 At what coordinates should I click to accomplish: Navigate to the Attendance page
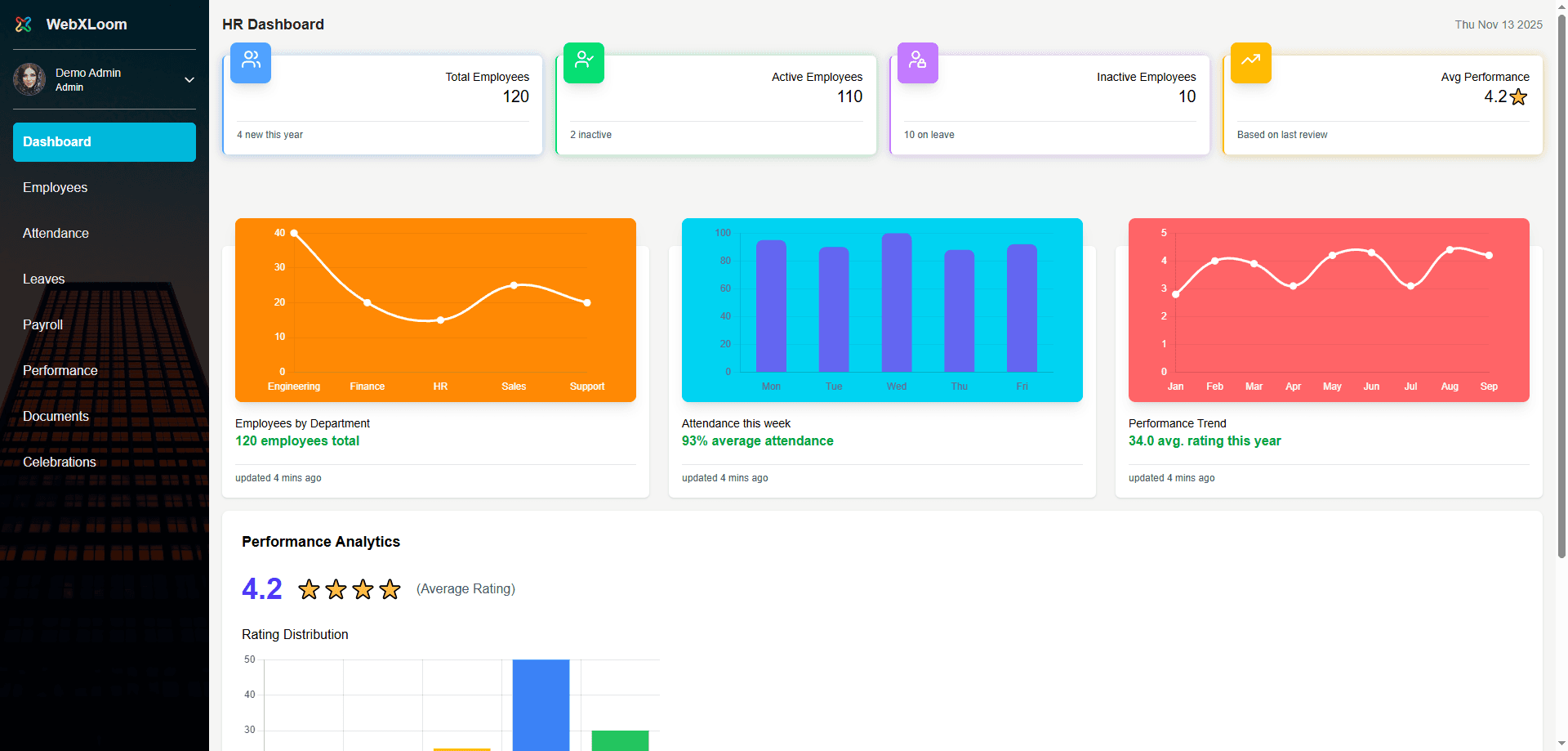(x=56, y=234)
